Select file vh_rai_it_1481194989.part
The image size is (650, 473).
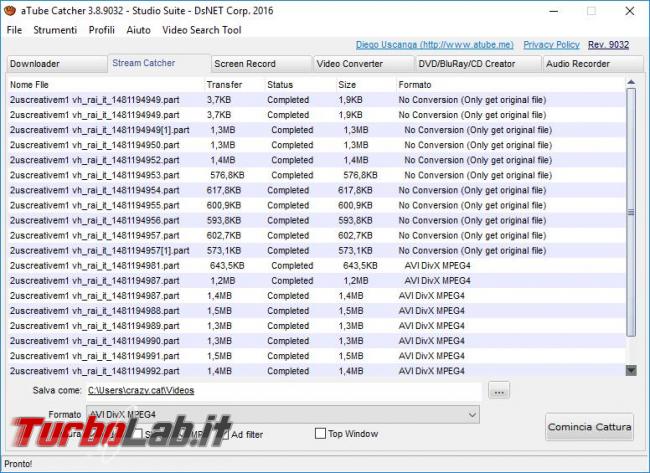pos(316,326)
